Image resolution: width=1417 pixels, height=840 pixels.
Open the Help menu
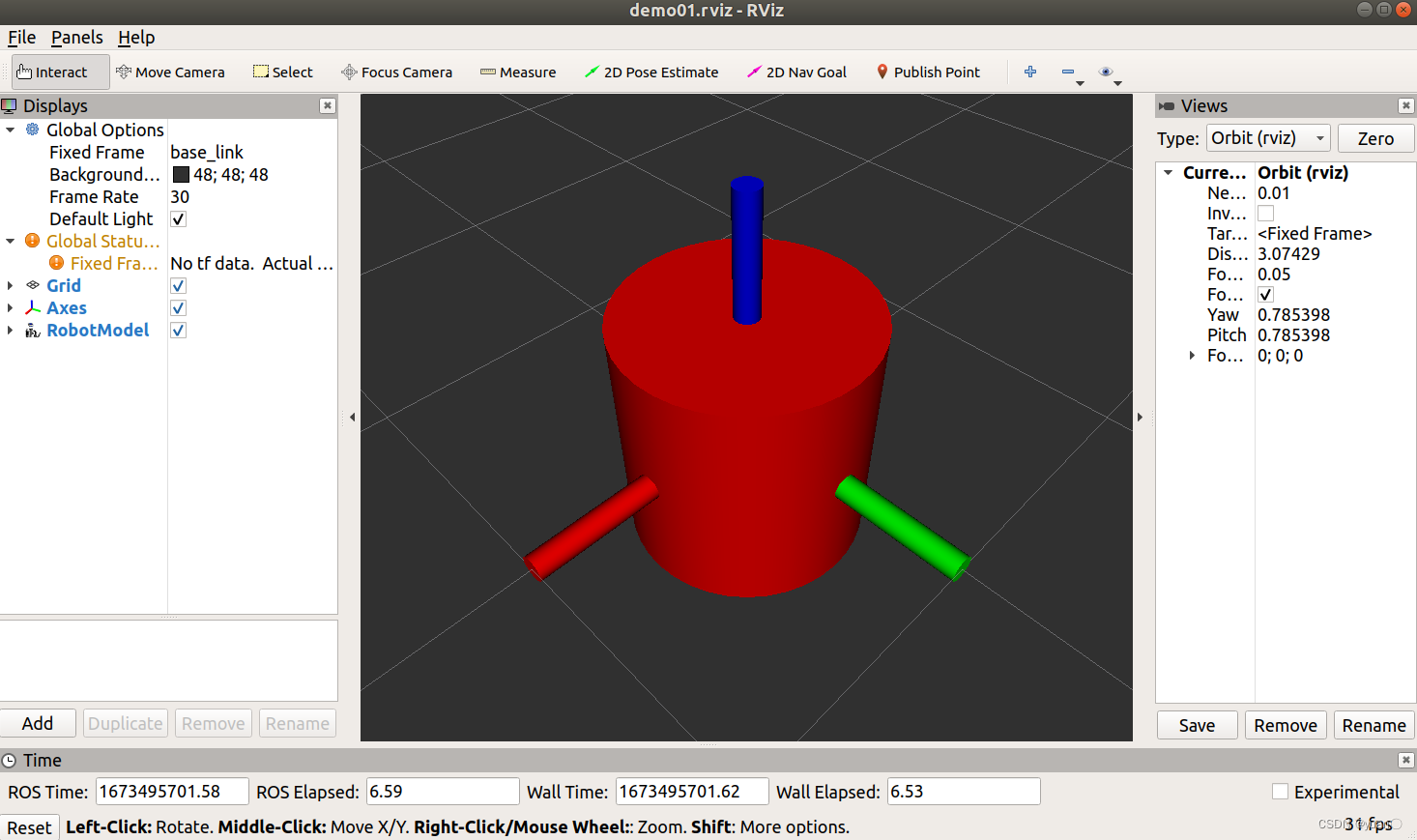pyautogui.click(x=136, y=38)
